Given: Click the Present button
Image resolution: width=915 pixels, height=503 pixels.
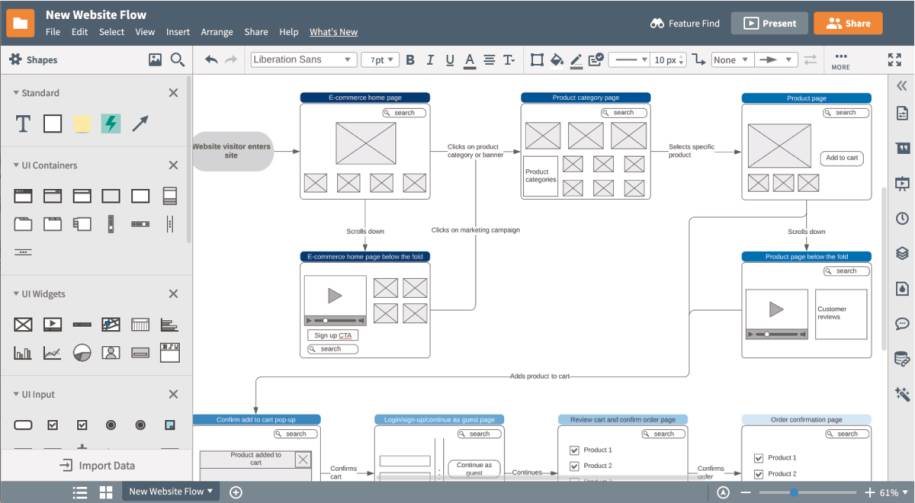Looking at the screenshot, I should click(770, 23).
